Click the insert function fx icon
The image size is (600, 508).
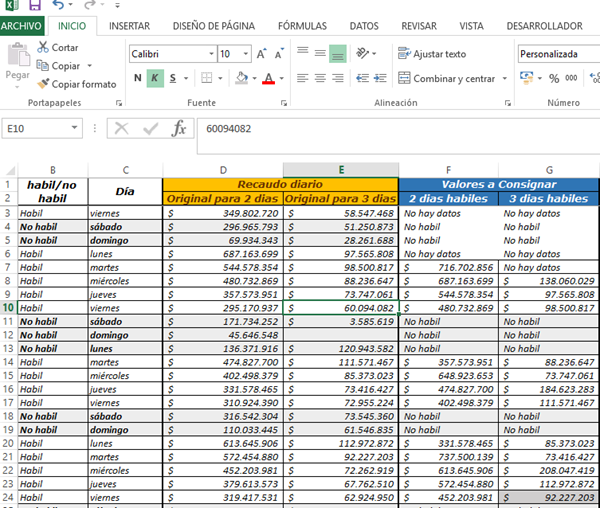(179, 128)
